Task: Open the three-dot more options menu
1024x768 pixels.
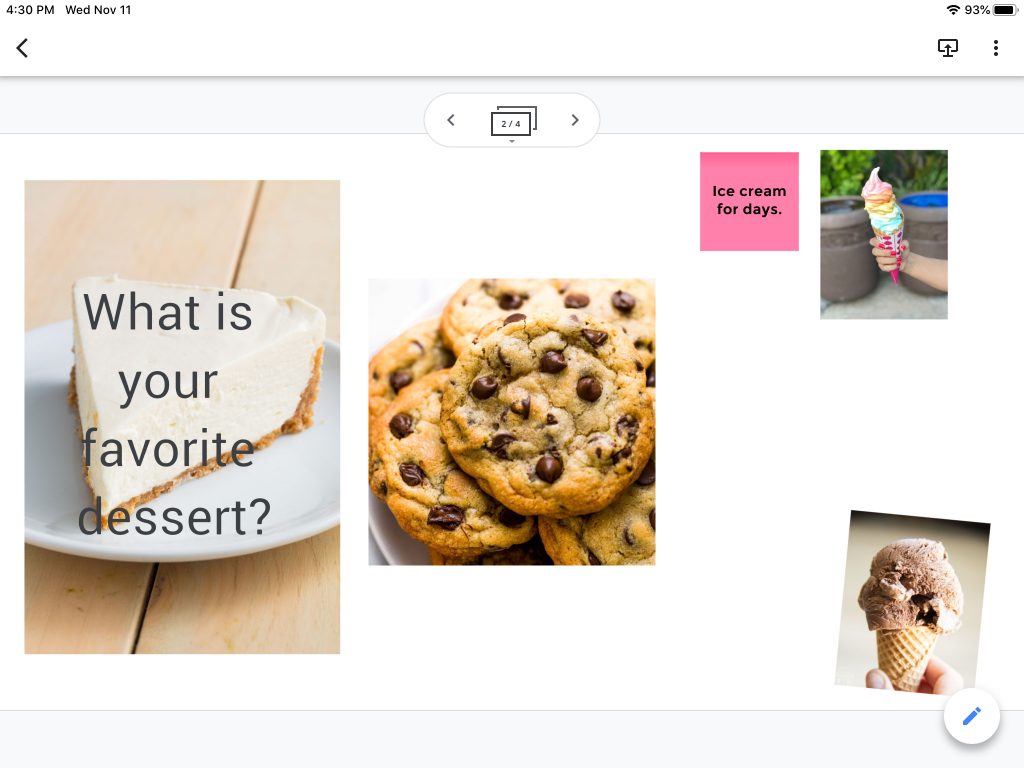Action: pyautogui.click(x=995, y=48)
